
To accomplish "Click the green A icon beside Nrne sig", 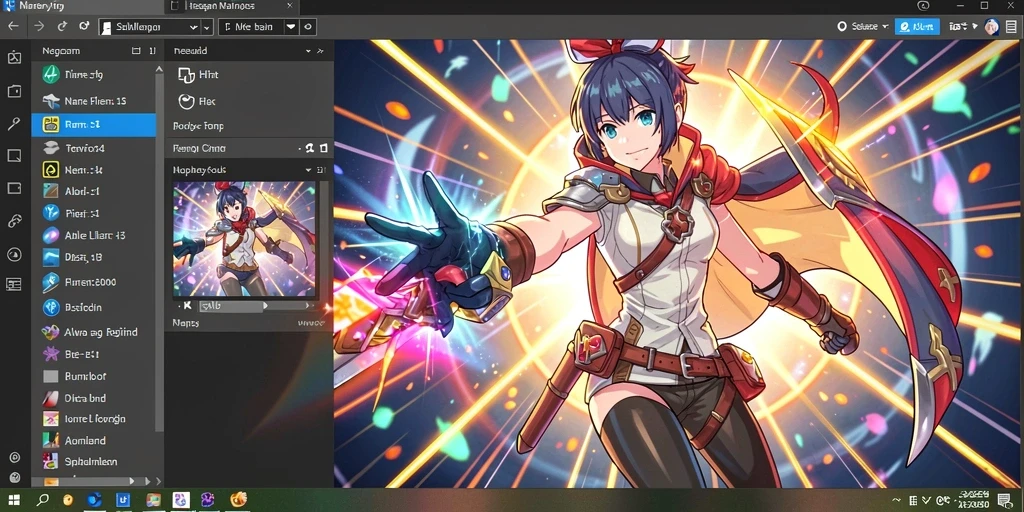I will click(51, 75).
